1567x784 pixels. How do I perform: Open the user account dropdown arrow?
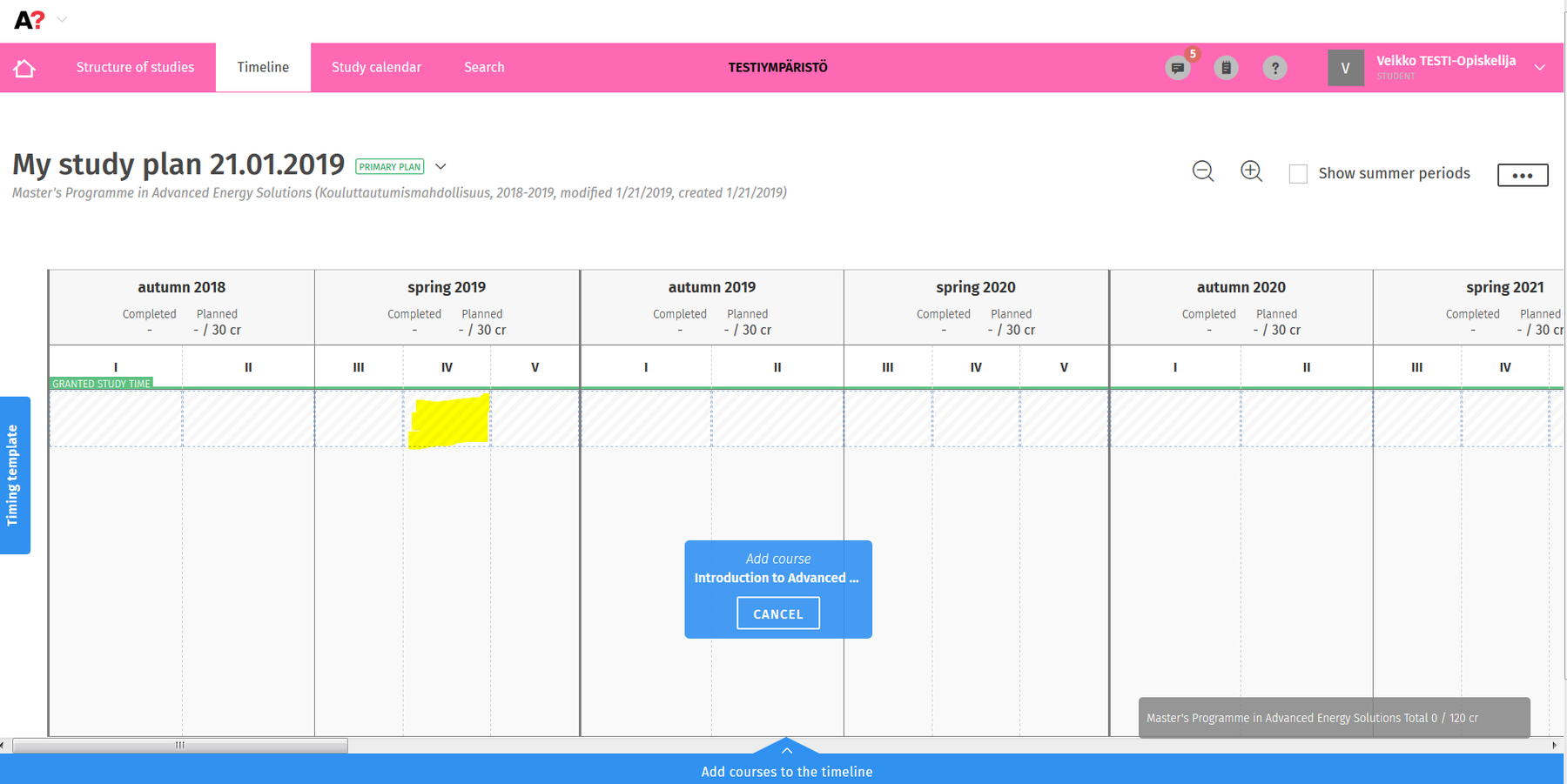(1540, 68)
